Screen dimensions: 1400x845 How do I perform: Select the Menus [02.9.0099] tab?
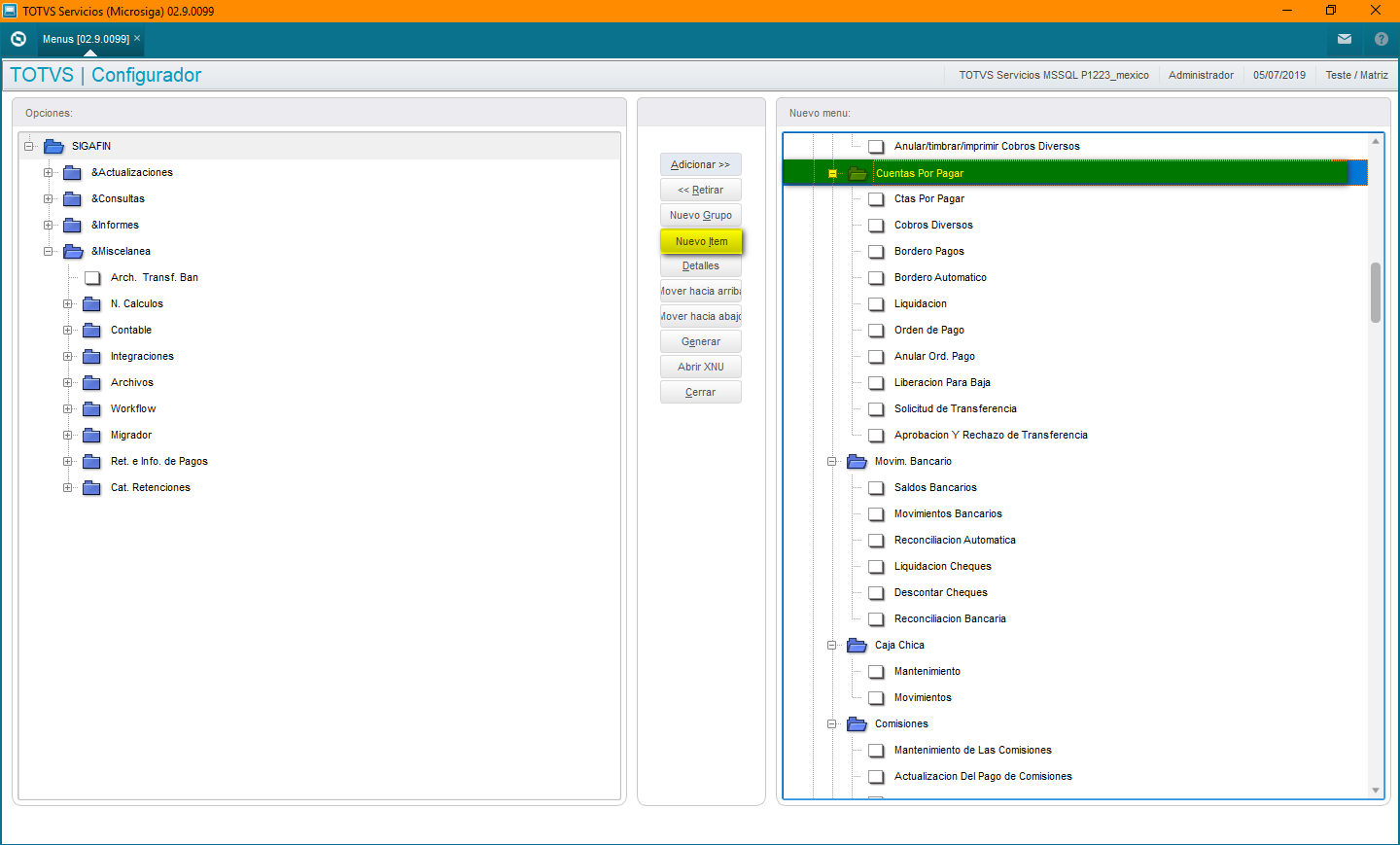[x=86, y=39]
